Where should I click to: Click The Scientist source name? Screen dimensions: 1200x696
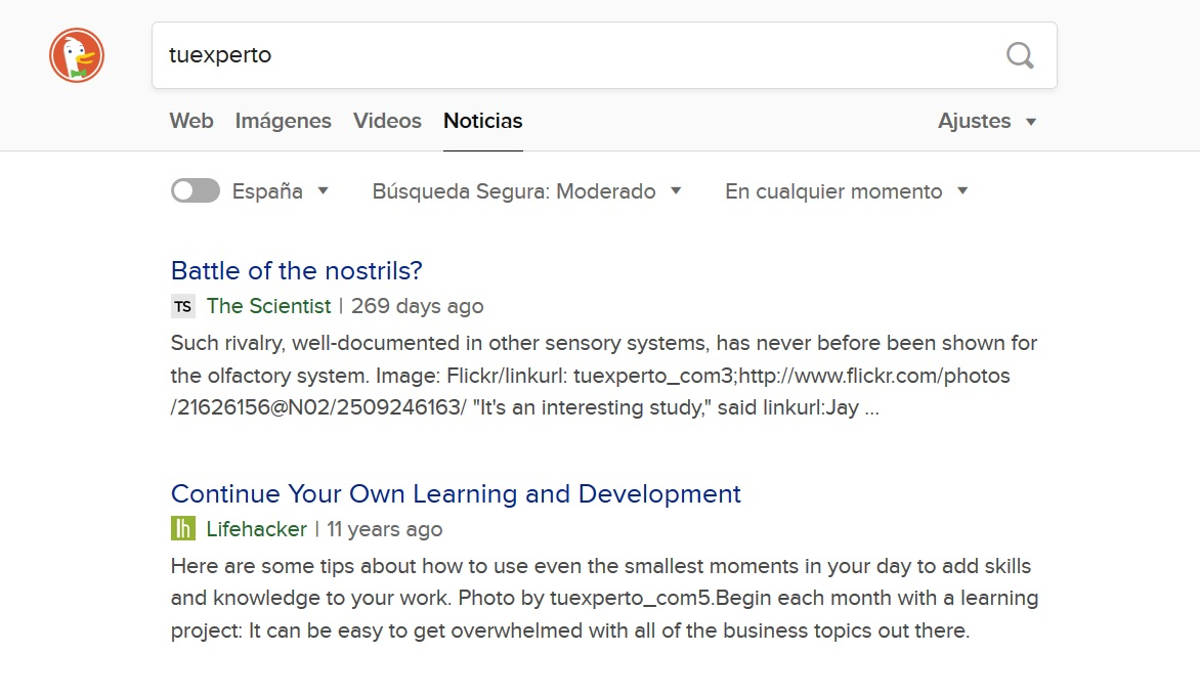tap(269, 306)
